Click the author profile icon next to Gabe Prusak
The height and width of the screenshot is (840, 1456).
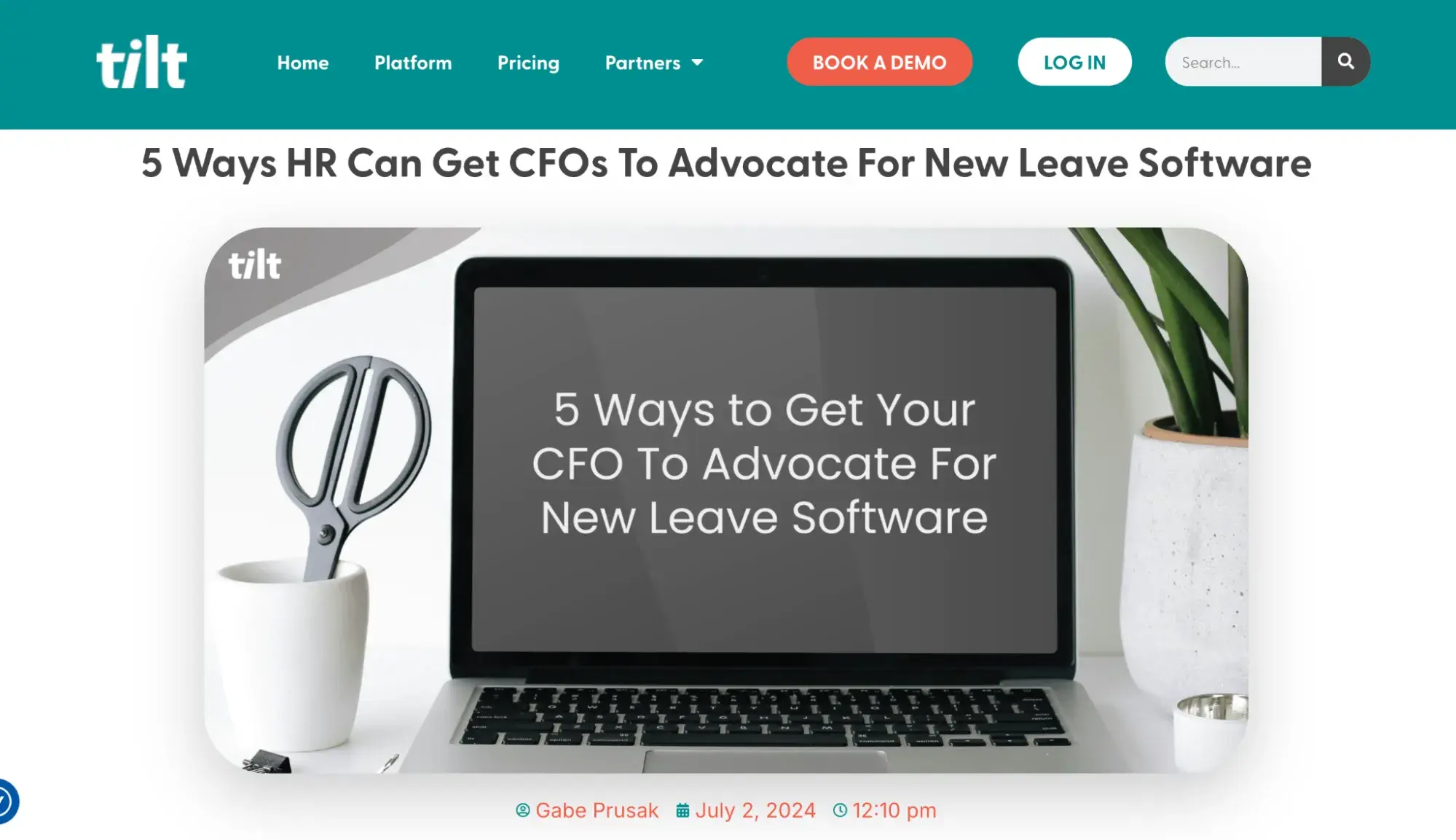point(523,811)
